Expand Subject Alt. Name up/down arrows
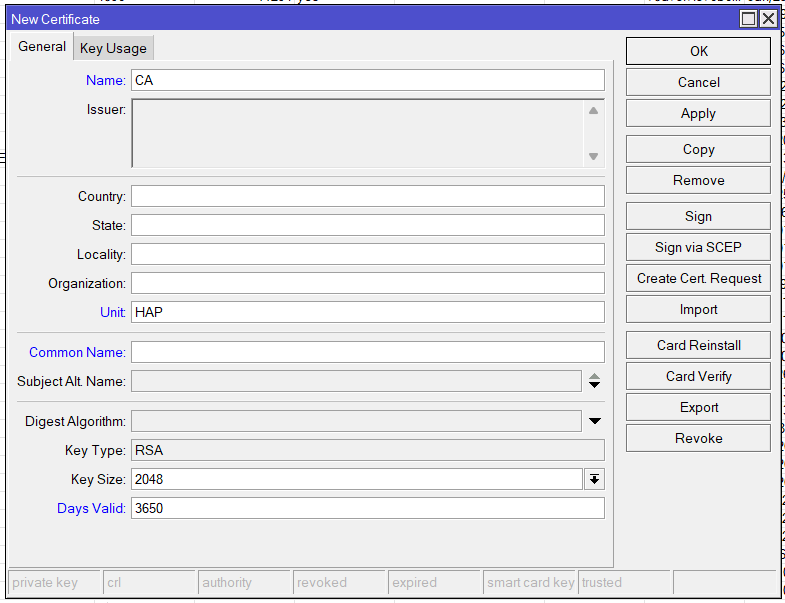 click(594, 381)
